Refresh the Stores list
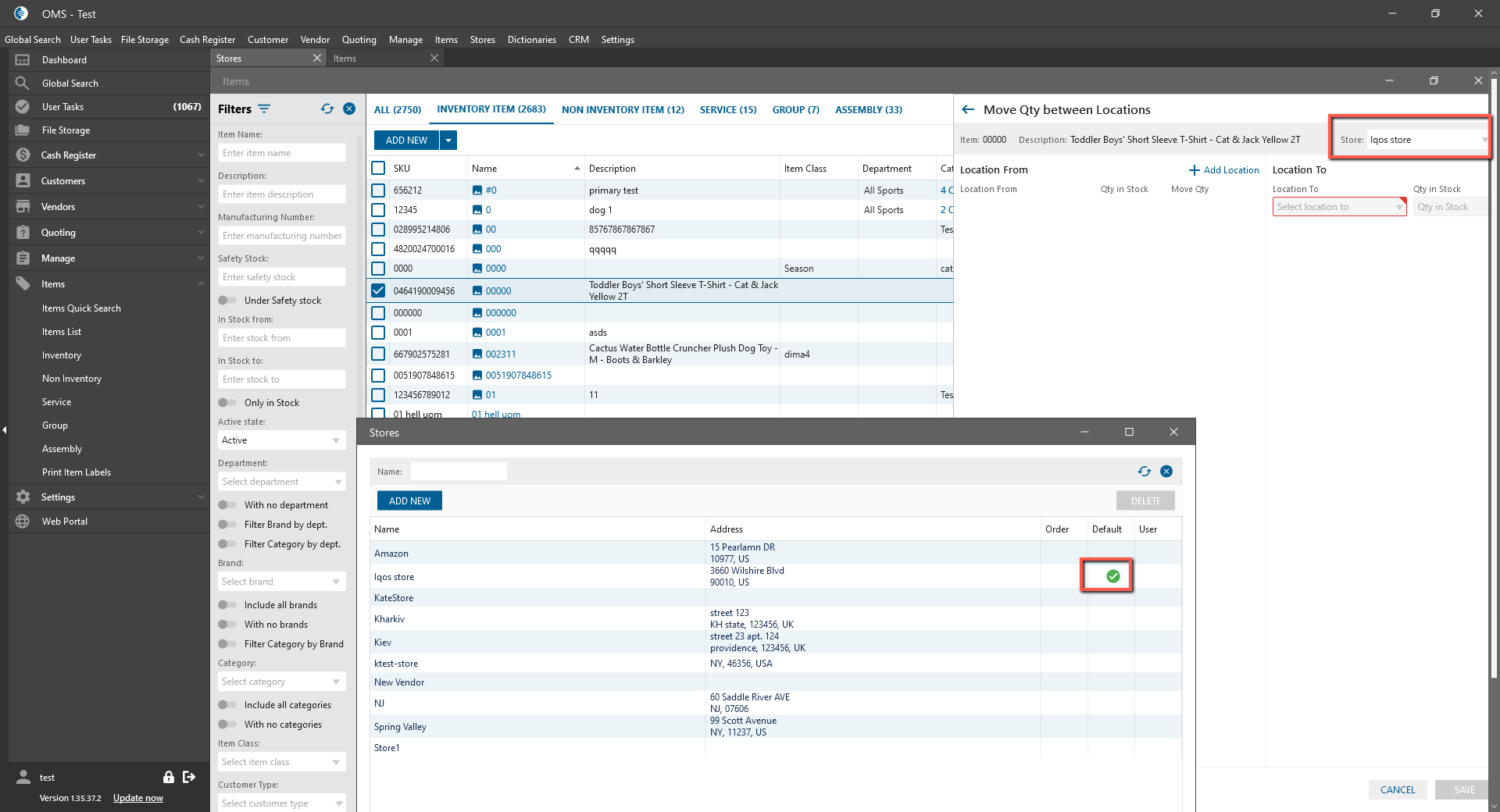 (x=1144, y=472)
